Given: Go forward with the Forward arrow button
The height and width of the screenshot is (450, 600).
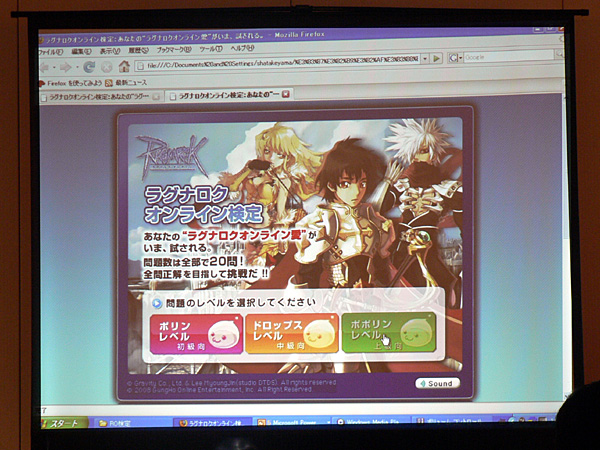Looking at the screenshot, I should (x=66, y=67).
